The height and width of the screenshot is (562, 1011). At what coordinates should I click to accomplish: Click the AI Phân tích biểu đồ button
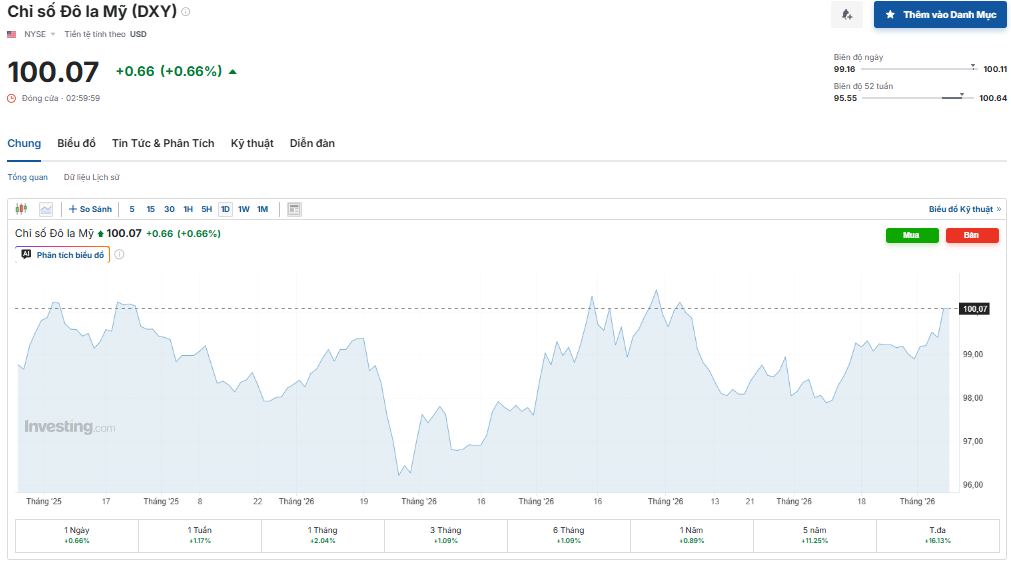tap(63, 255)
